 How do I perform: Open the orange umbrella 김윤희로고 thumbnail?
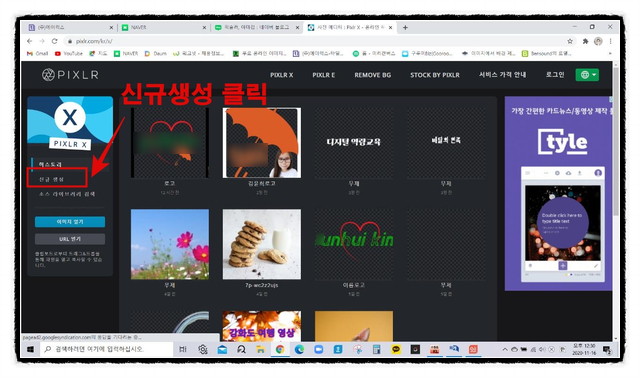coord(262,142)
